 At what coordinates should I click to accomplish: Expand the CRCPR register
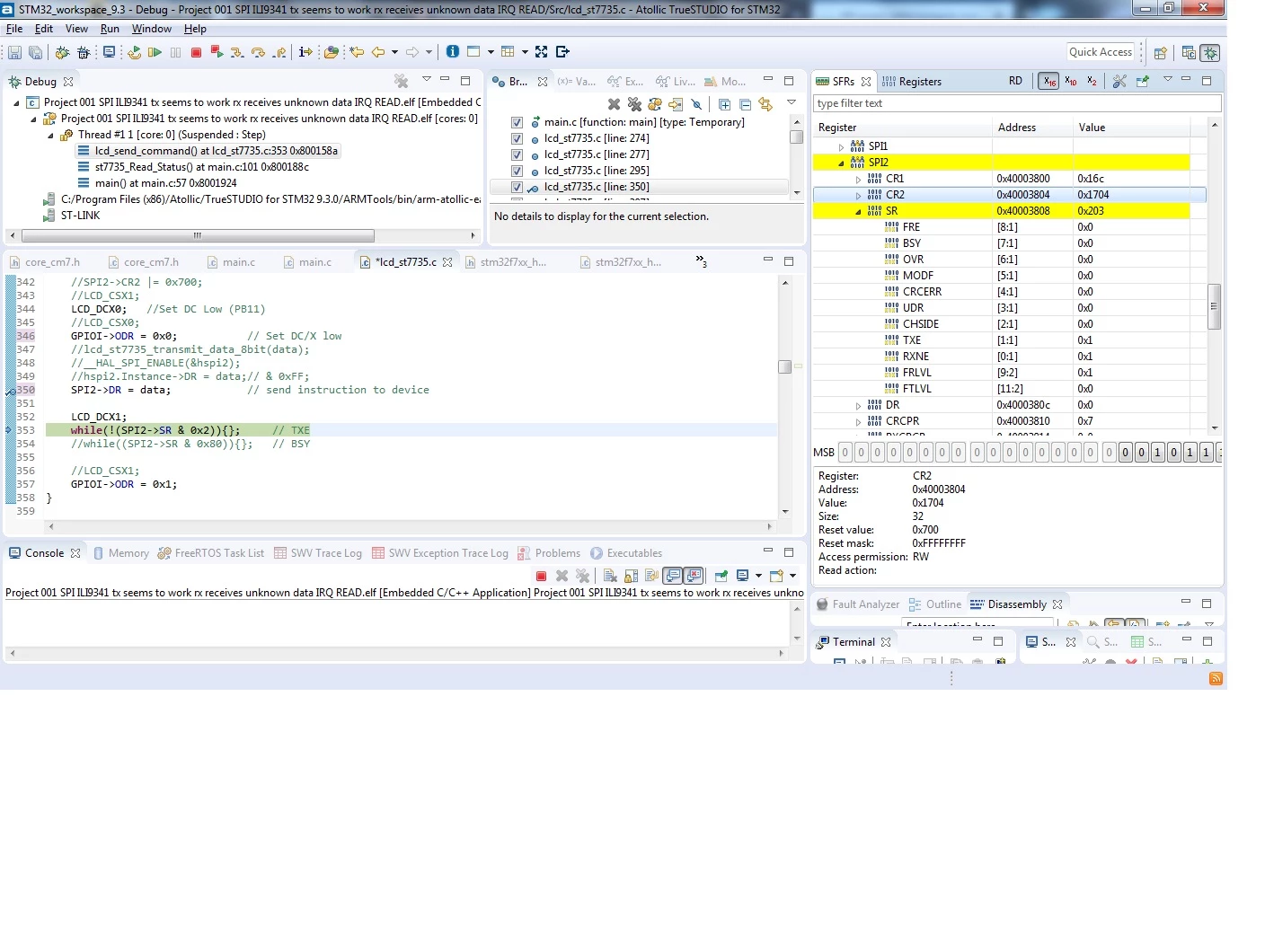(x=858, y=421)
